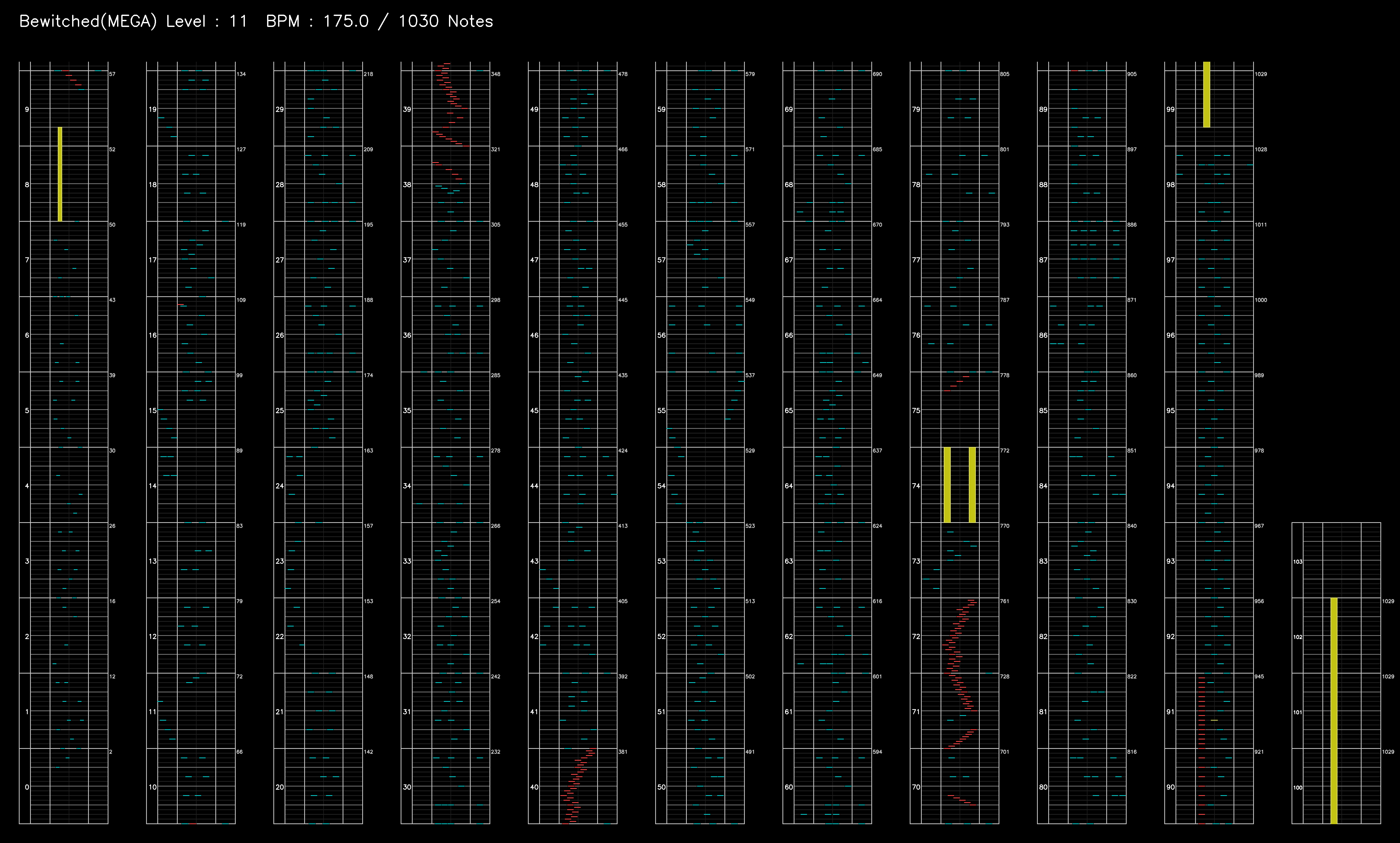Image resolution: width=1400 pixels, height=843 pixels.
Task: Click measure label 59
Action: [661, 109]
